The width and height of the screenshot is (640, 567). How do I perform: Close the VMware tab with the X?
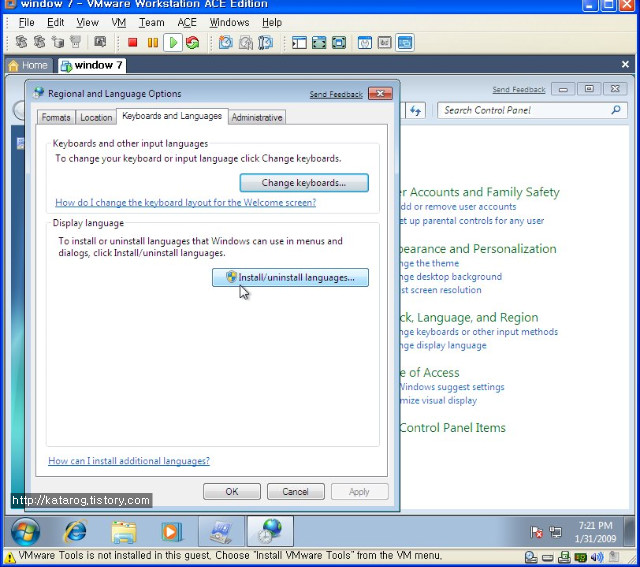pos(625,64)
